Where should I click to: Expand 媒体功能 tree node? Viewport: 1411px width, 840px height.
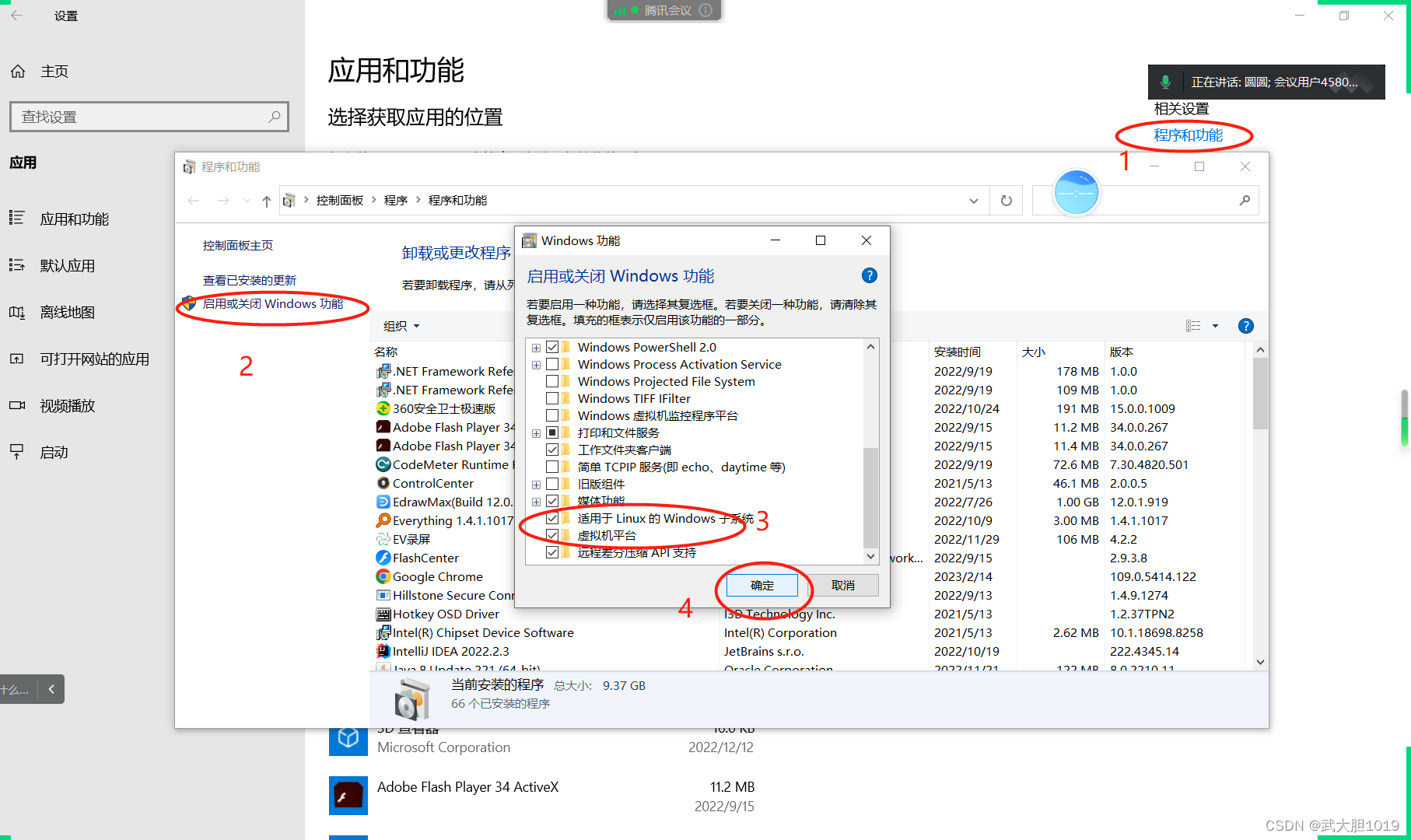click(536, 502)
